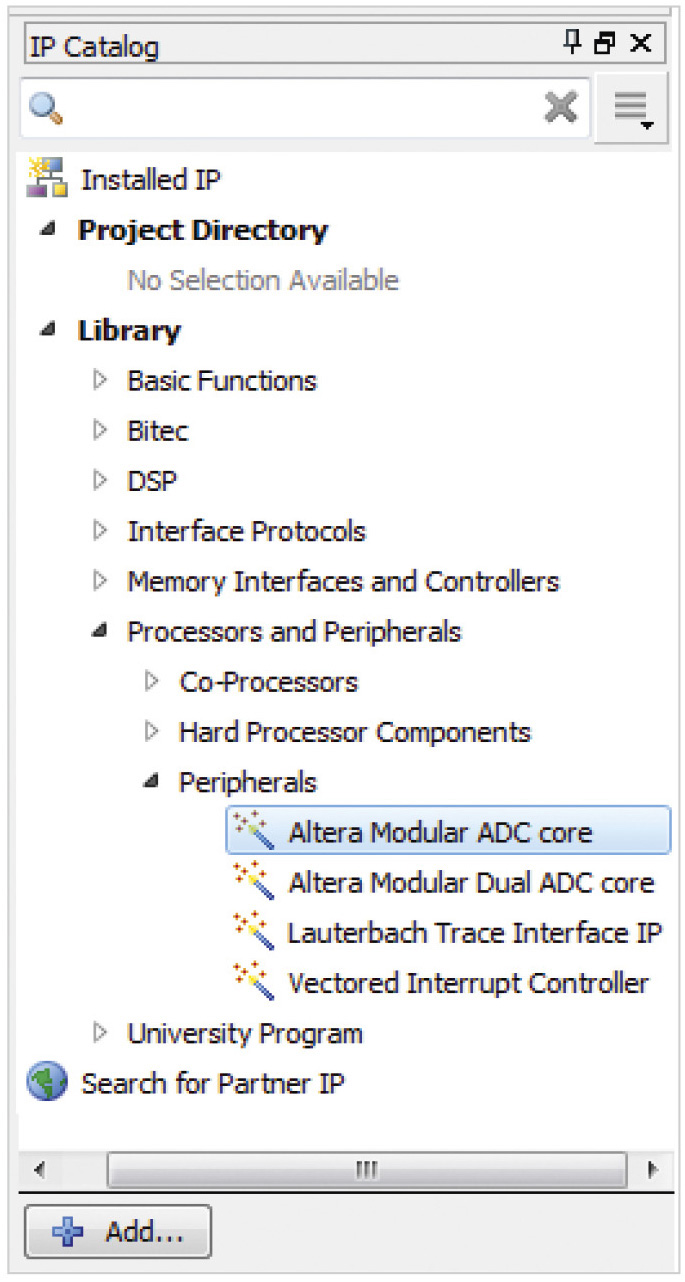The width and height of the screenshot is (685, 1282).
Task: Pin the IP Catalog panel
Action: pos(572,43)
